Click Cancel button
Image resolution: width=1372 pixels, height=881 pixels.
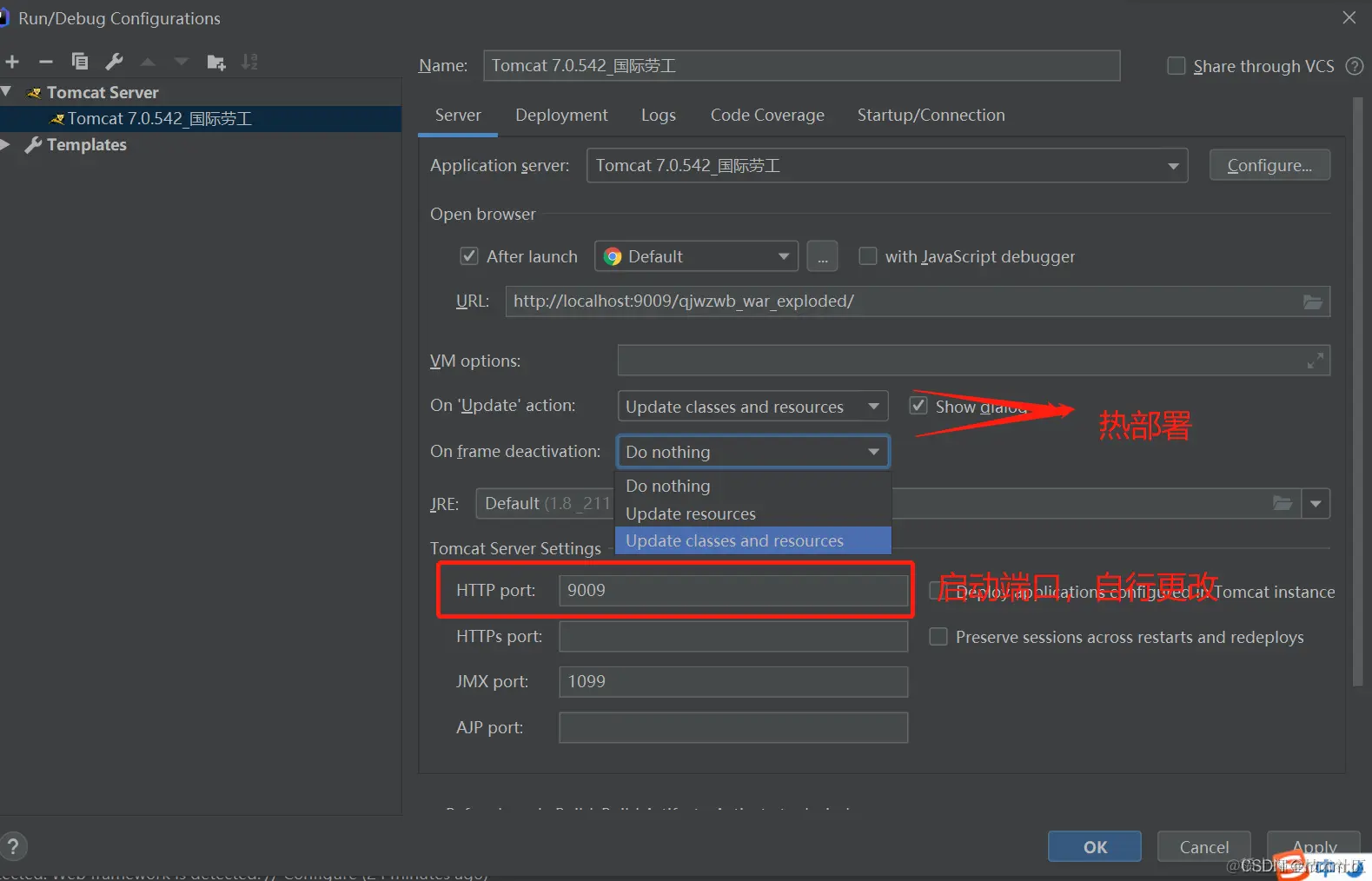[1204, 847]
